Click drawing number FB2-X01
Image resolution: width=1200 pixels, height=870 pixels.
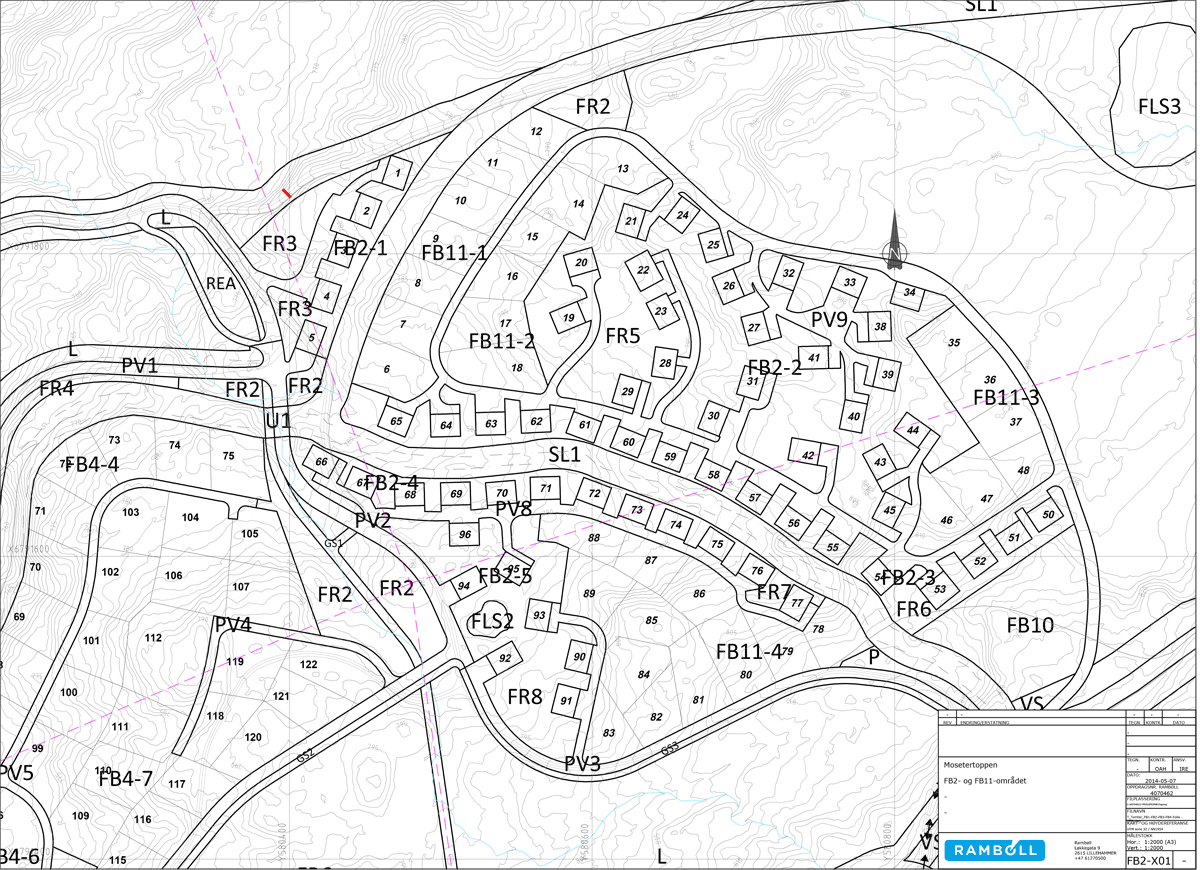[x=1149, y=860]
